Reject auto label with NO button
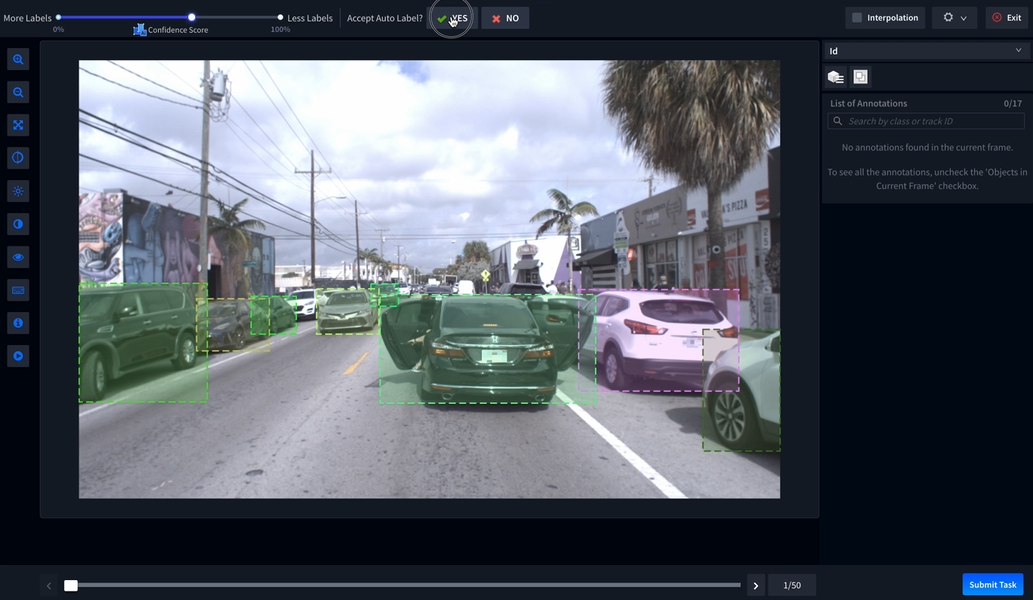Image resolution: width=1033 pixels, height=600 pixels. pos(505,18)
